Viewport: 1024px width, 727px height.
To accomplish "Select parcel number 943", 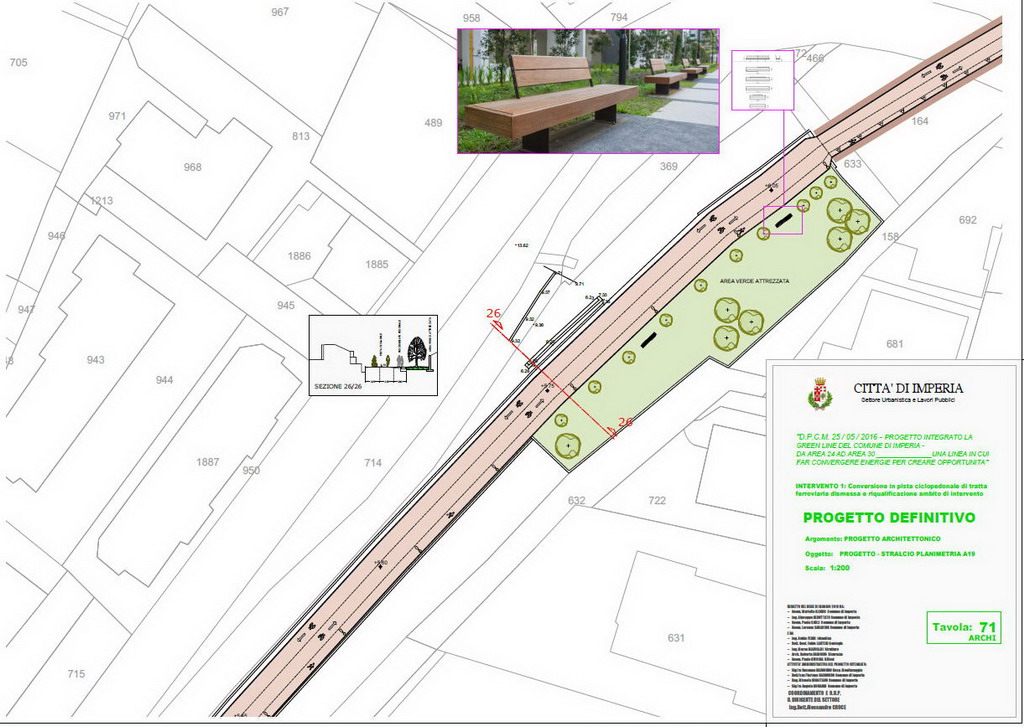I will [95, 360].
